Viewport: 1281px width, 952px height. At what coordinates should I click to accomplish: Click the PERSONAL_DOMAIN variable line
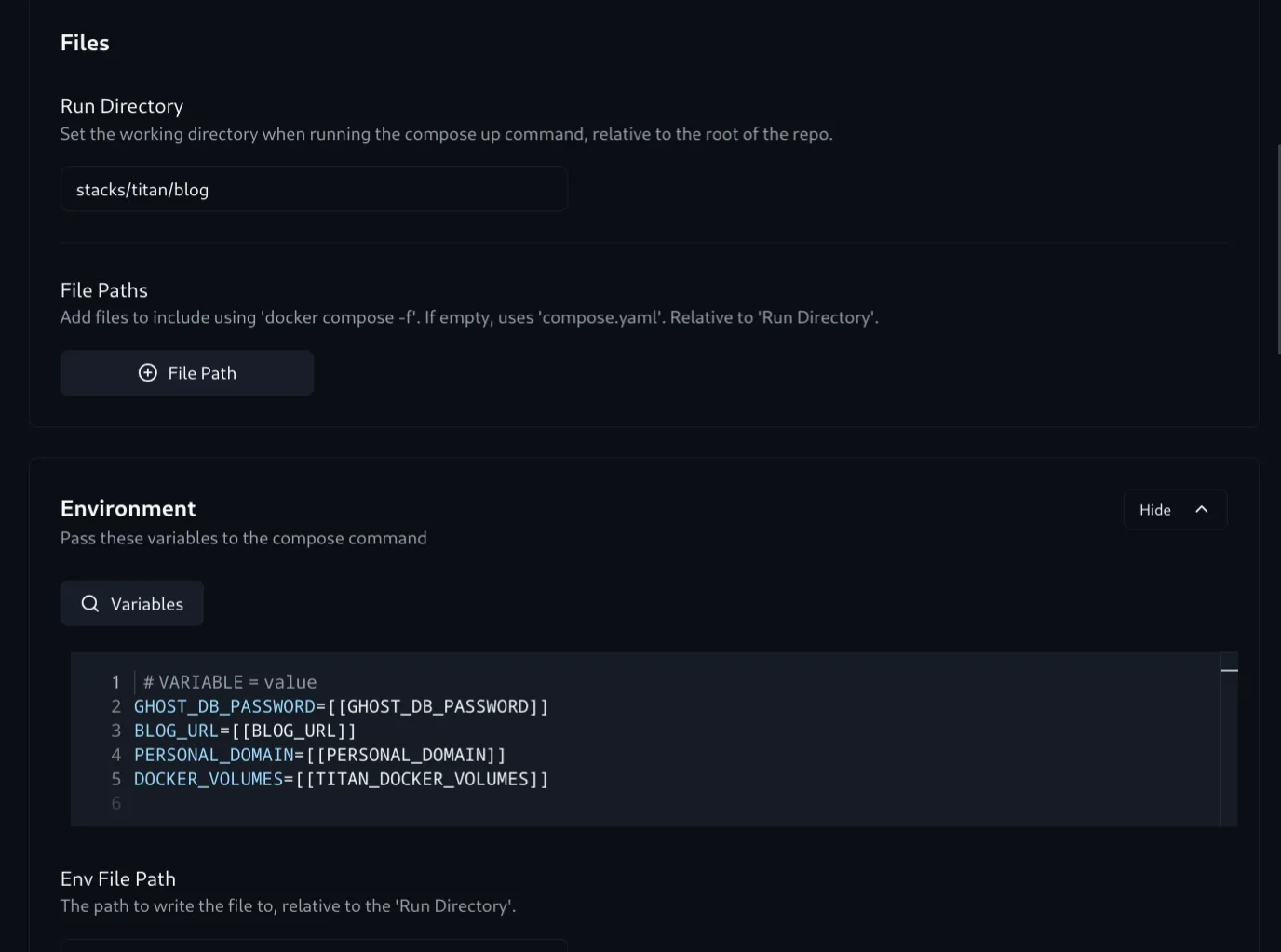(319, 755)
